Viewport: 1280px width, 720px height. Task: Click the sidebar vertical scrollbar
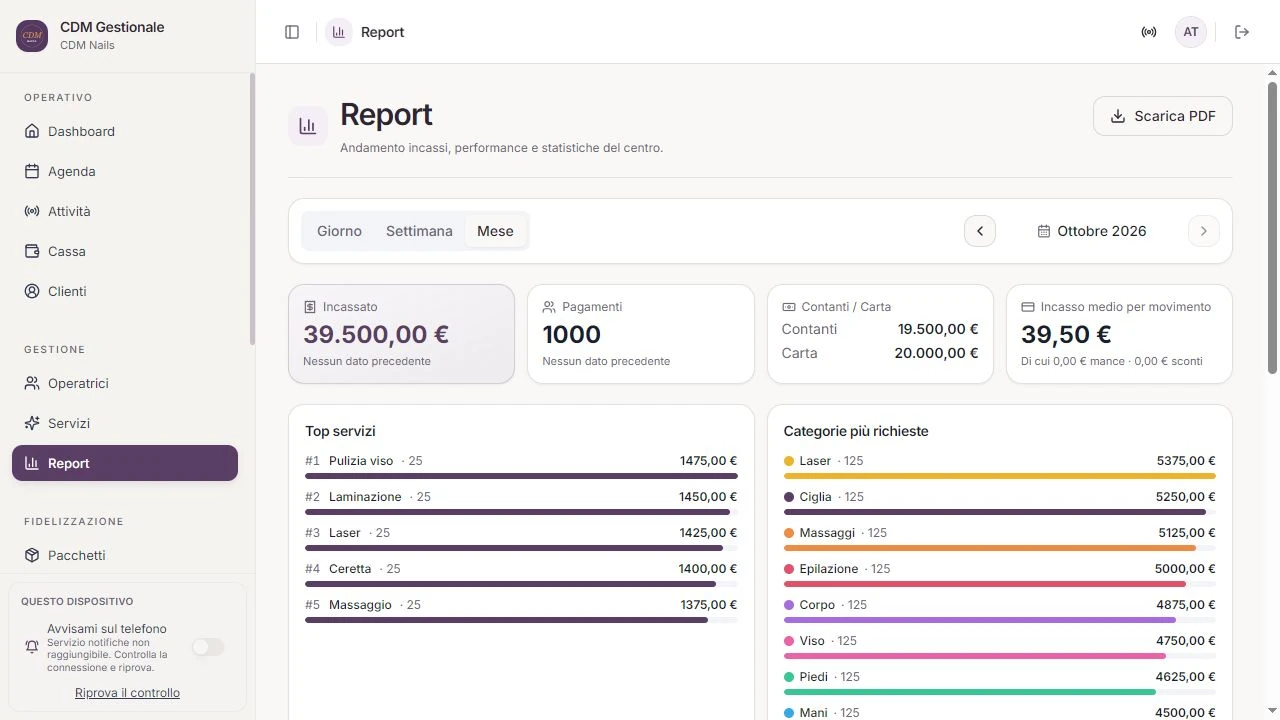tap(252, 209)
